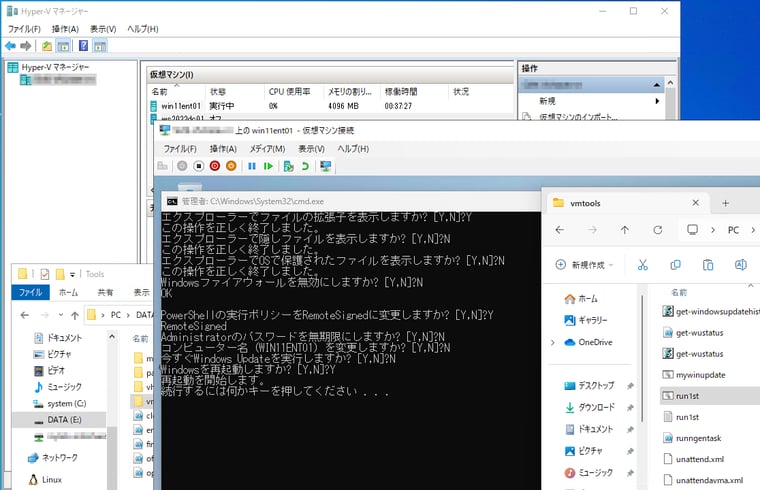Create a checkpoint via VM toolbar icon
This screenshot has height=490, width=760.
(x=288, y=166)
